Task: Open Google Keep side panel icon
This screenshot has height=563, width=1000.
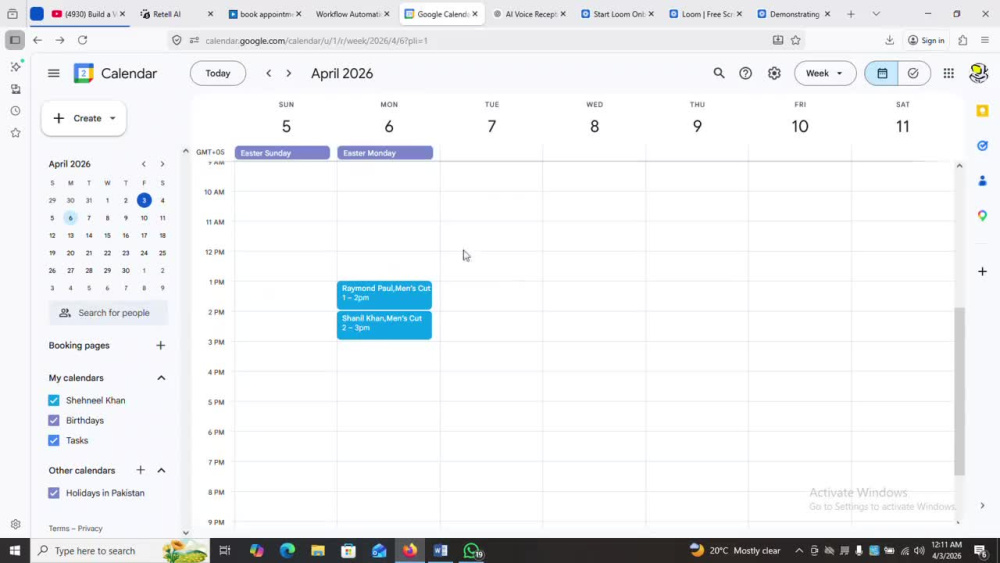Action: pos(982,111)
